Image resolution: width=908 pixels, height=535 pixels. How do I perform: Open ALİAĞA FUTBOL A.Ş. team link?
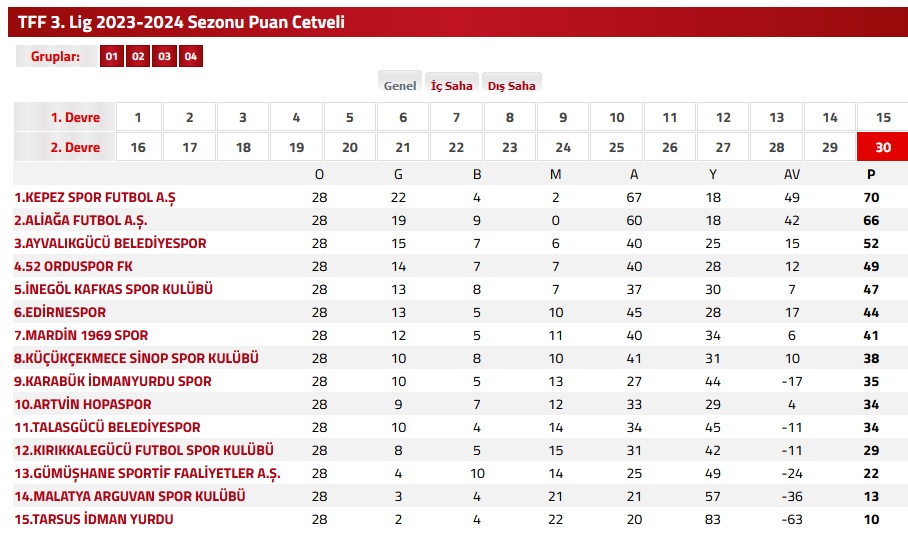[80, 221]
